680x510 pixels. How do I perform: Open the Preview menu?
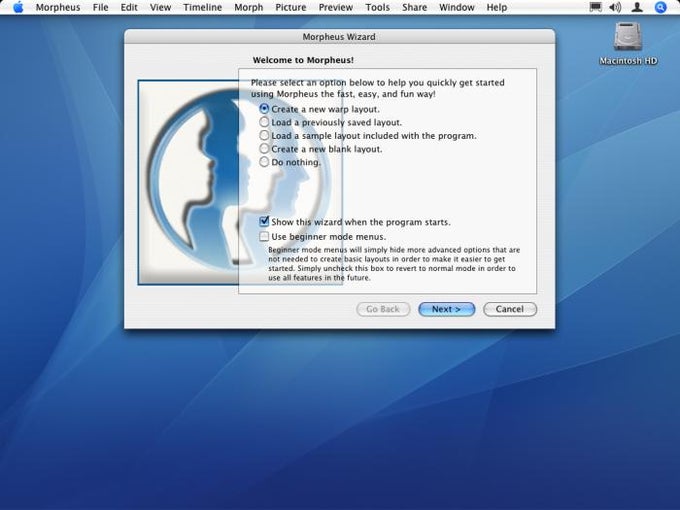(336, 7)
